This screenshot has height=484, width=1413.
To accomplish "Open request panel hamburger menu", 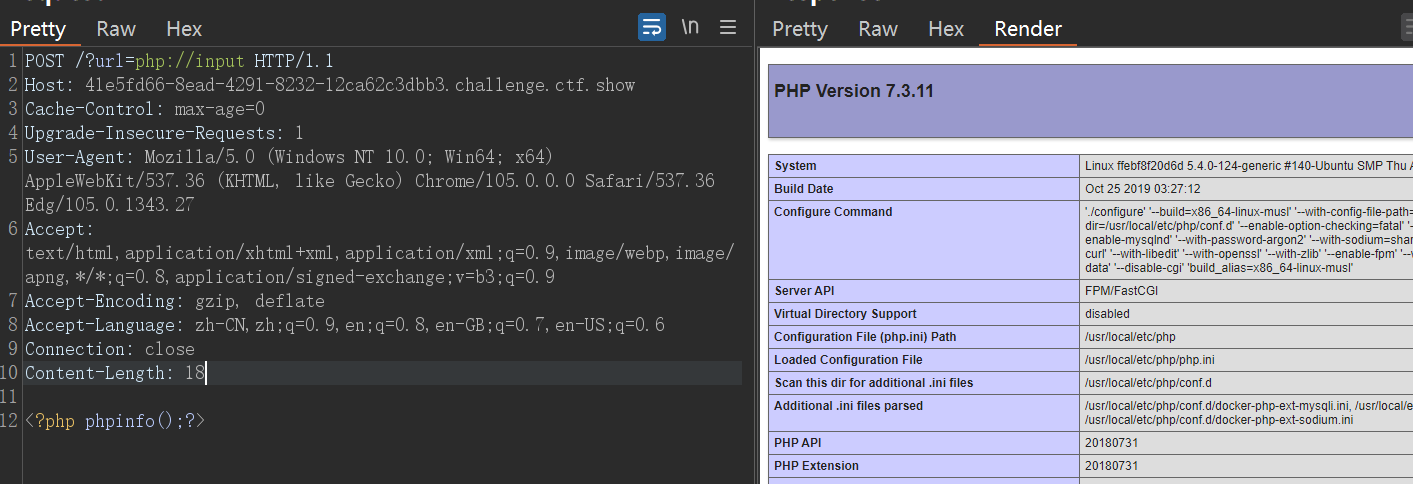I will tap(728, 27).
